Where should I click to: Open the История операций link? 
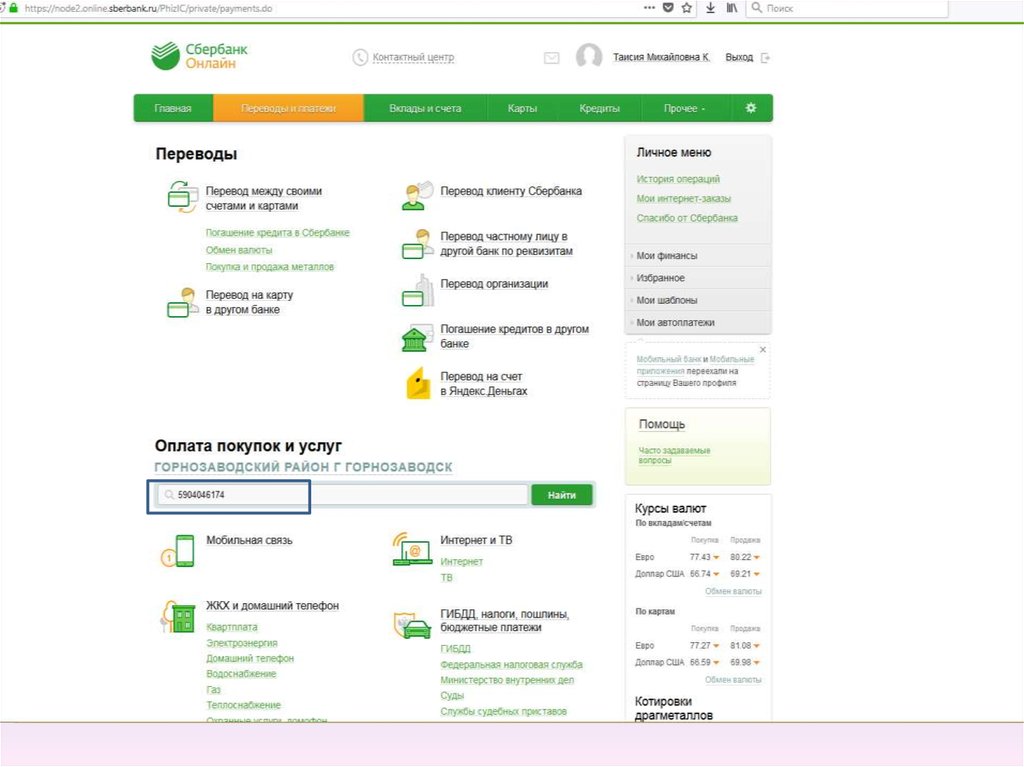pos(678,179)
